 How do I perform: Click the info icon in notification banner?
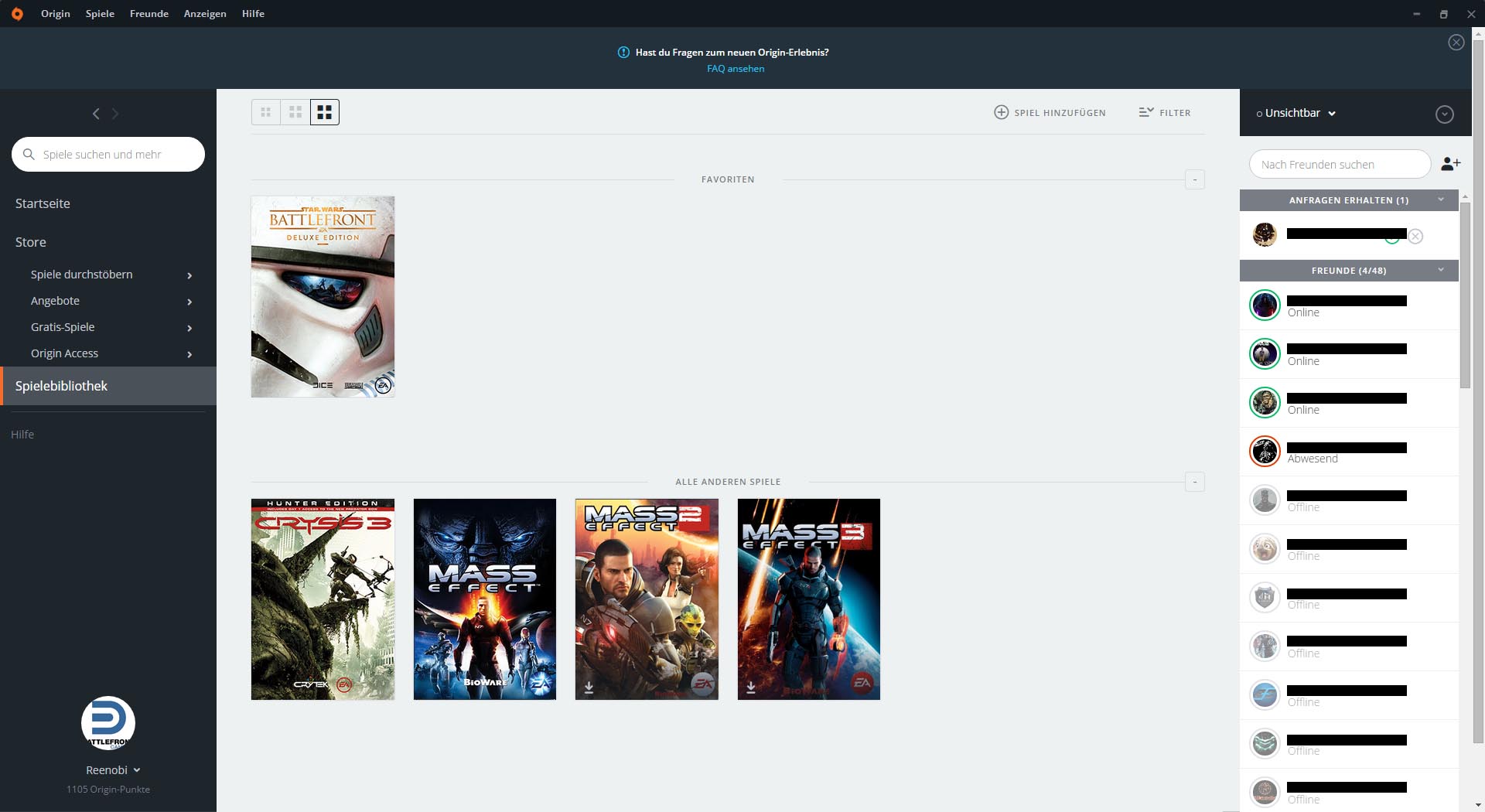[623, 52]
